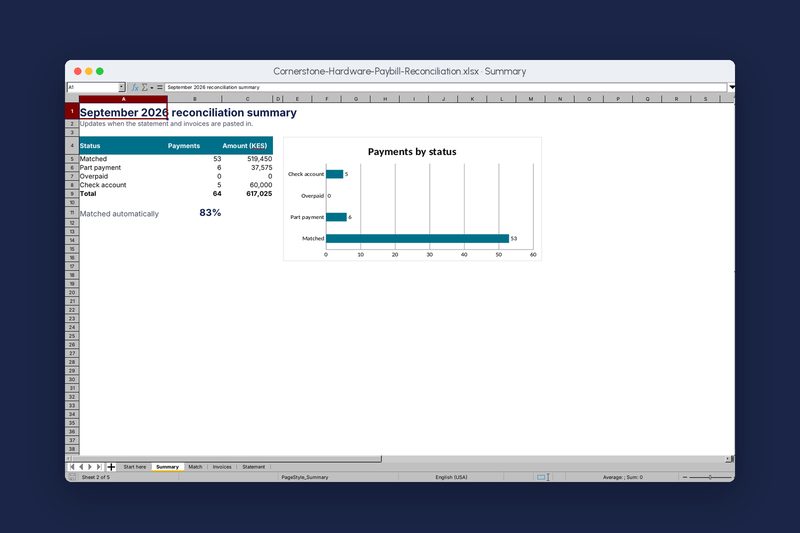
Task: Click the 'Updates when the statement' subtitle
Action: click(166, 123)
